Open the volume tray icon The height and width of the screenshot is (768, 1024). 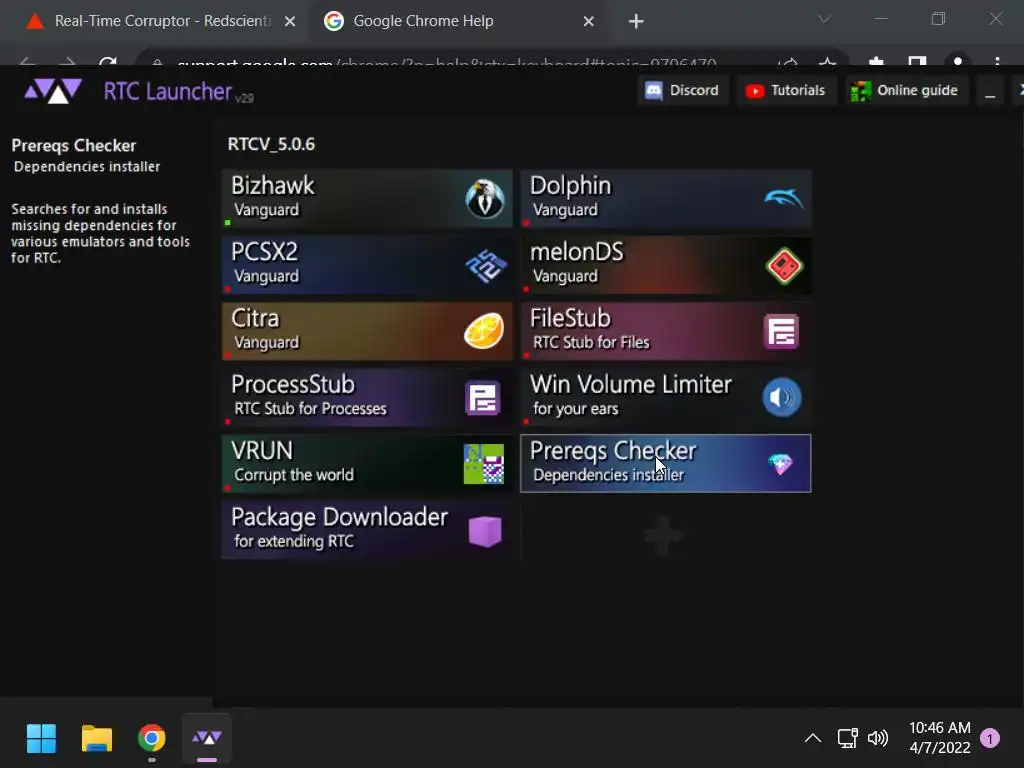tap(878, 738)
